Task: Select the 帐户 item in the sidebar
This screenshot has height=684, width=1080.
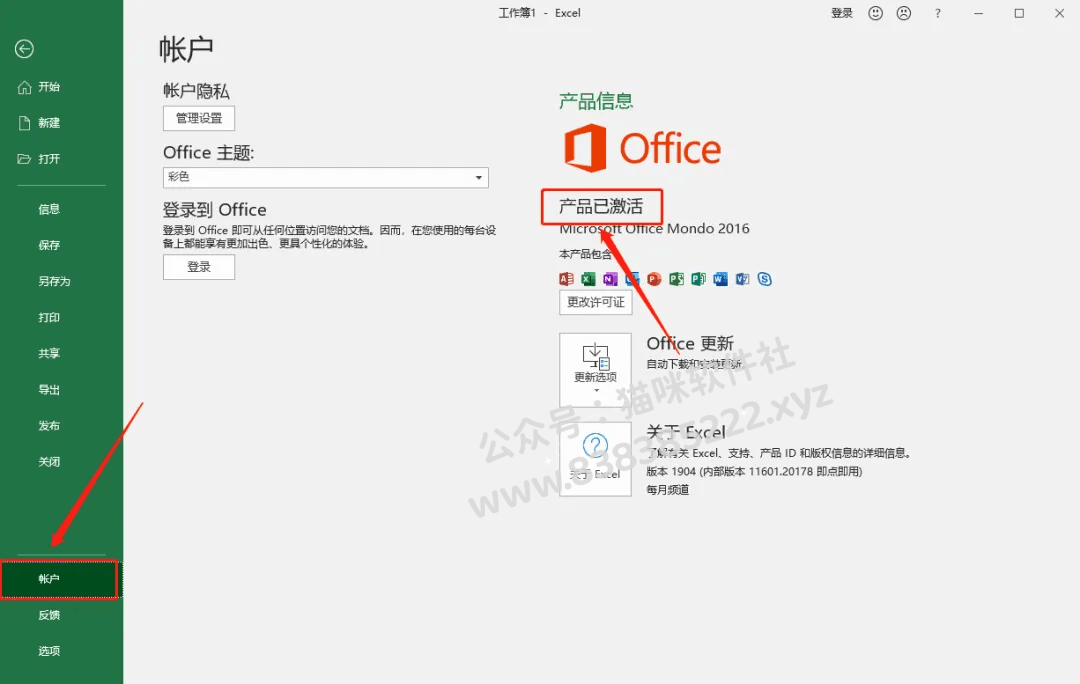Action: point(60,579)
